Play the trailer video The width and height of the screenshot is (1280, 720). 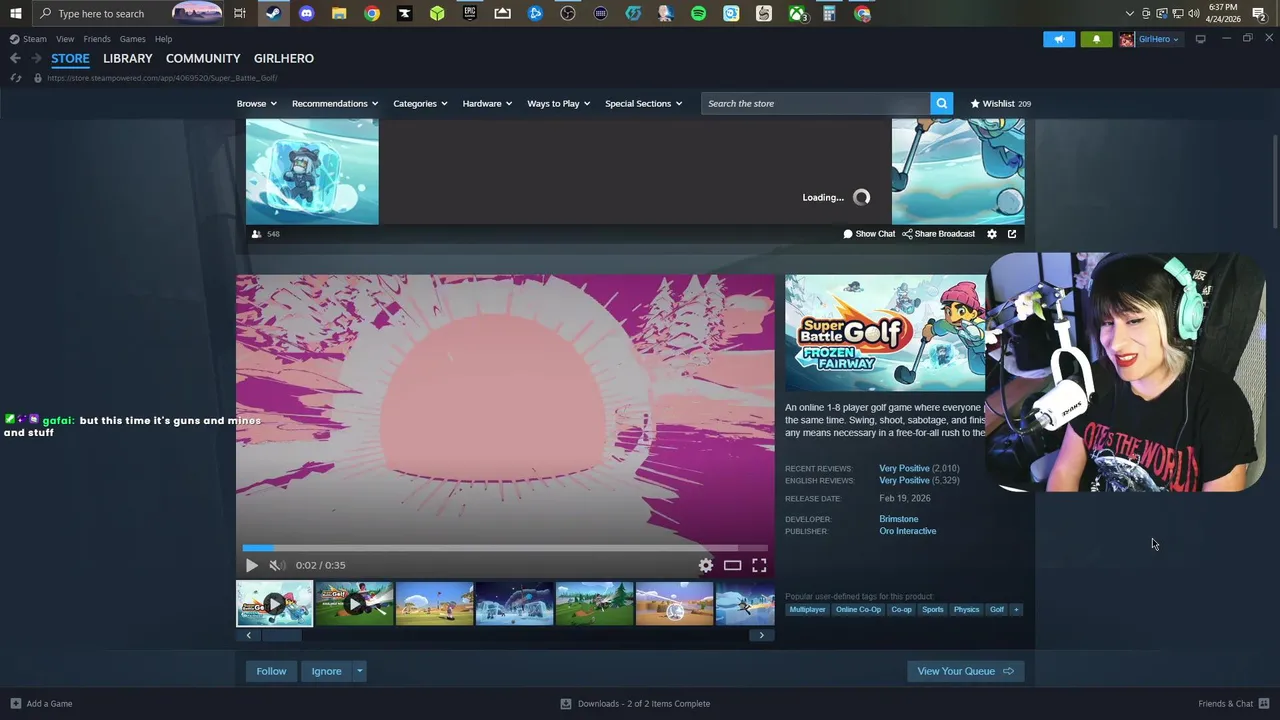[x=251, y=565]
